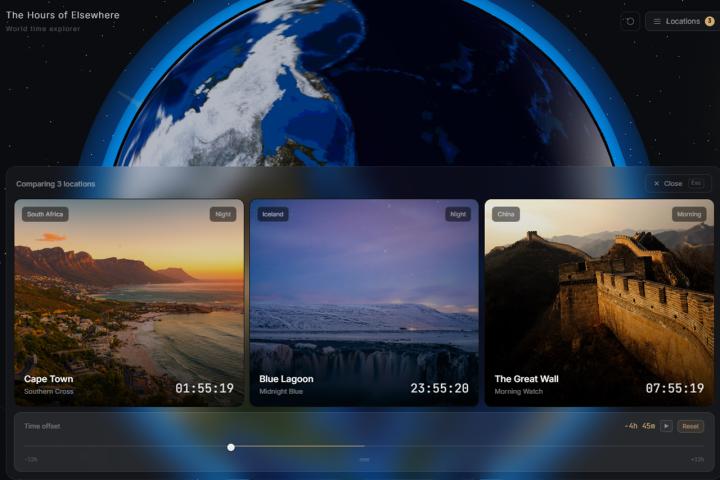Click The Hours of Elsewhere title
Viewport: 720px width, 480px height.
[62, 15]
